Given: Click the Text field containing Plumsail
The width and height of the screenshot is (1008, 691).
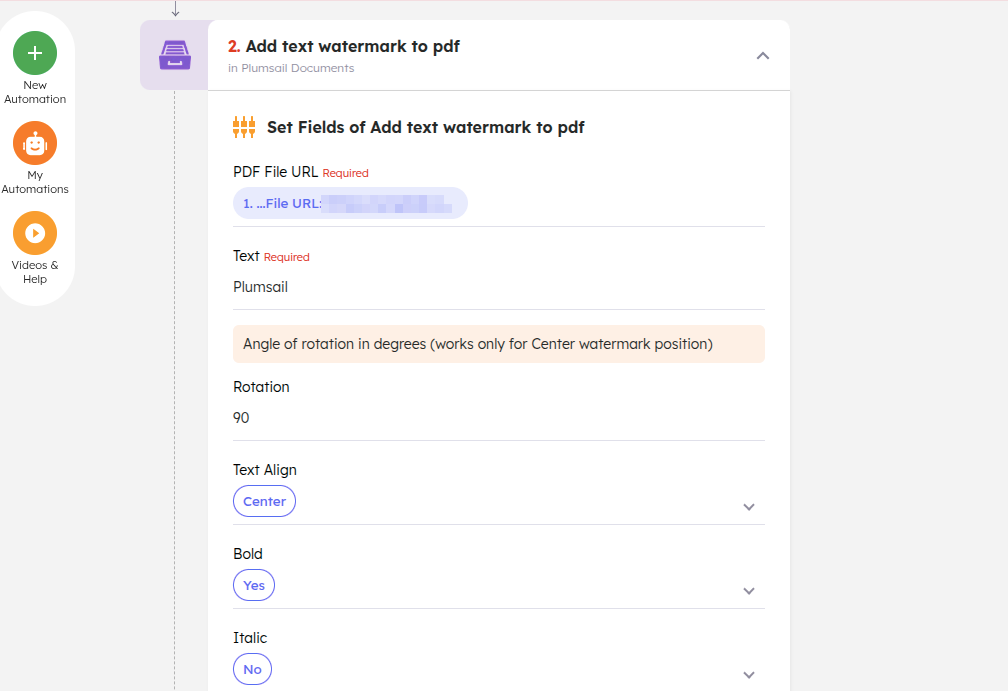Looking at the screenshot, I should (x=498, y=287).
